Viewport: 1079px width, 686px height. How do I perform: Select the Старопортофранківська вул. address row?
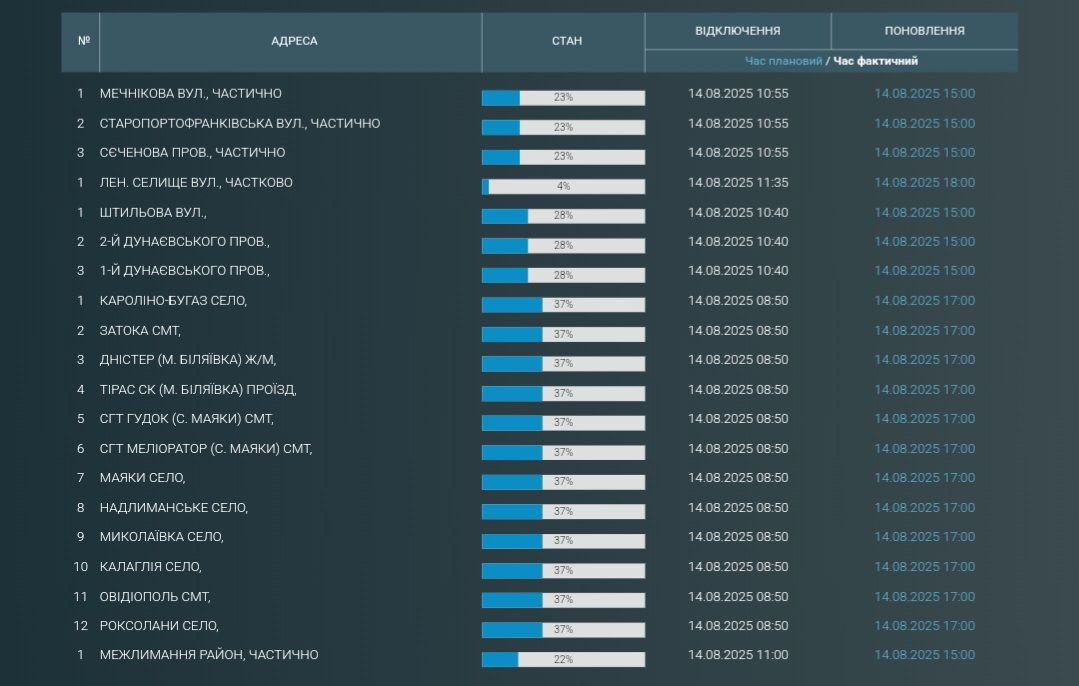point(240,124)
